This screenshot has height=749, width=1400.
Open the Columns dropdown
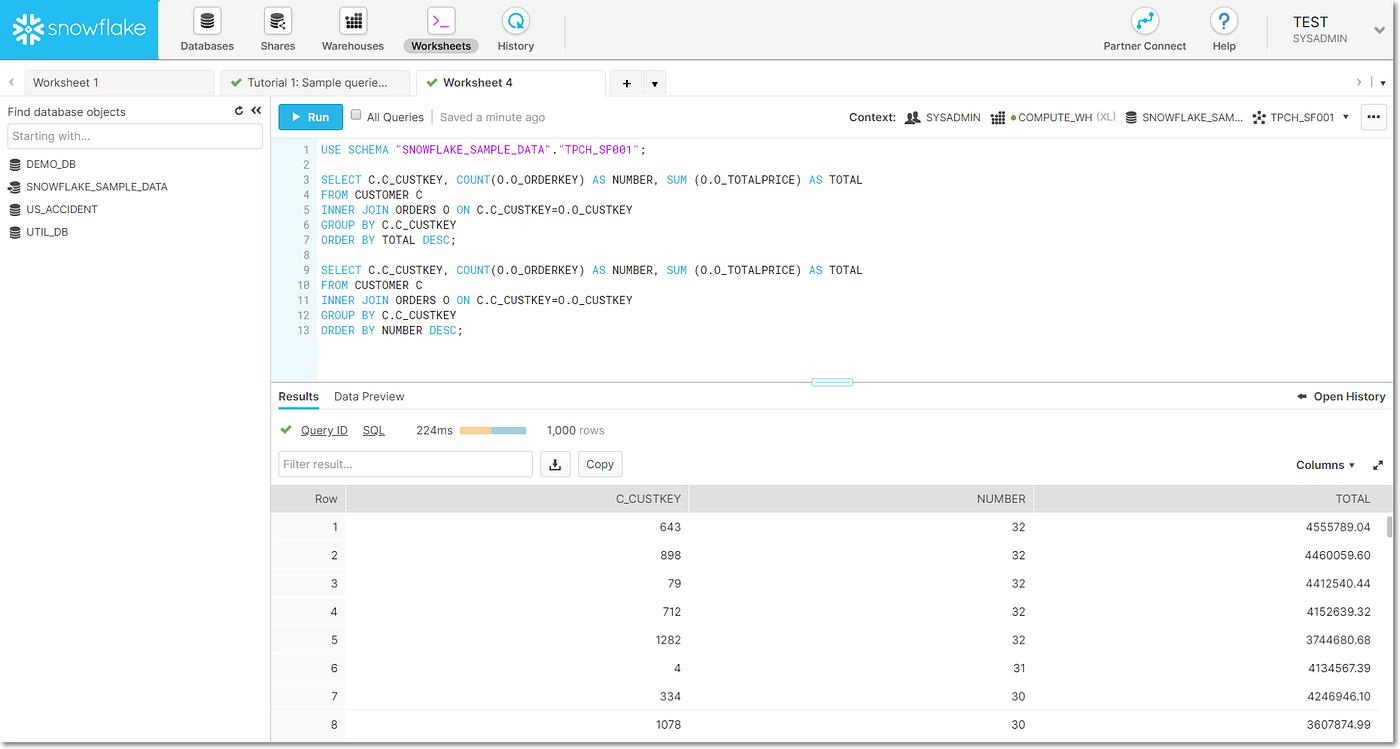click(x=1324, y=464)
